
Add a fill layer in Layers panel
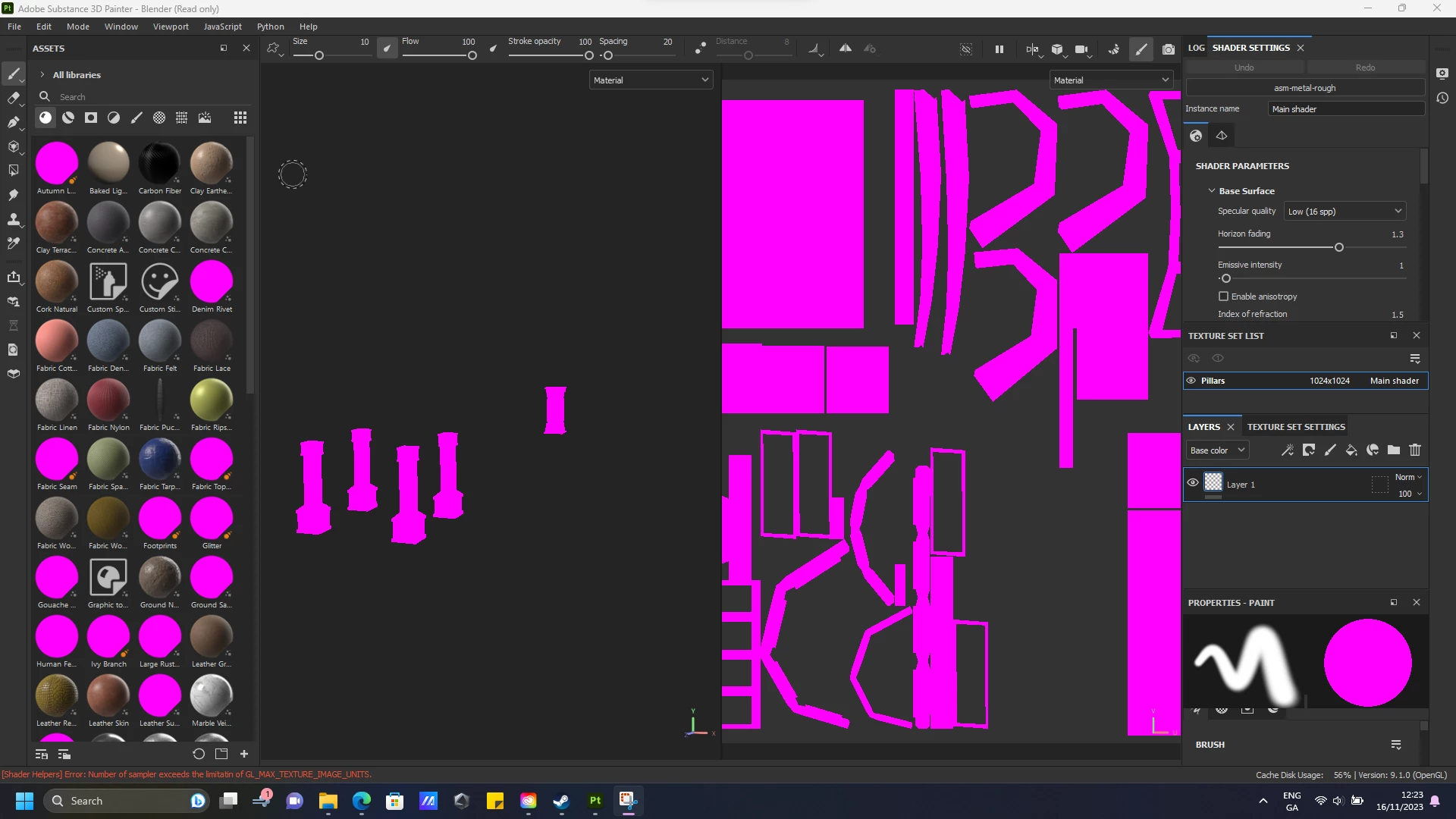(1351, 450)
